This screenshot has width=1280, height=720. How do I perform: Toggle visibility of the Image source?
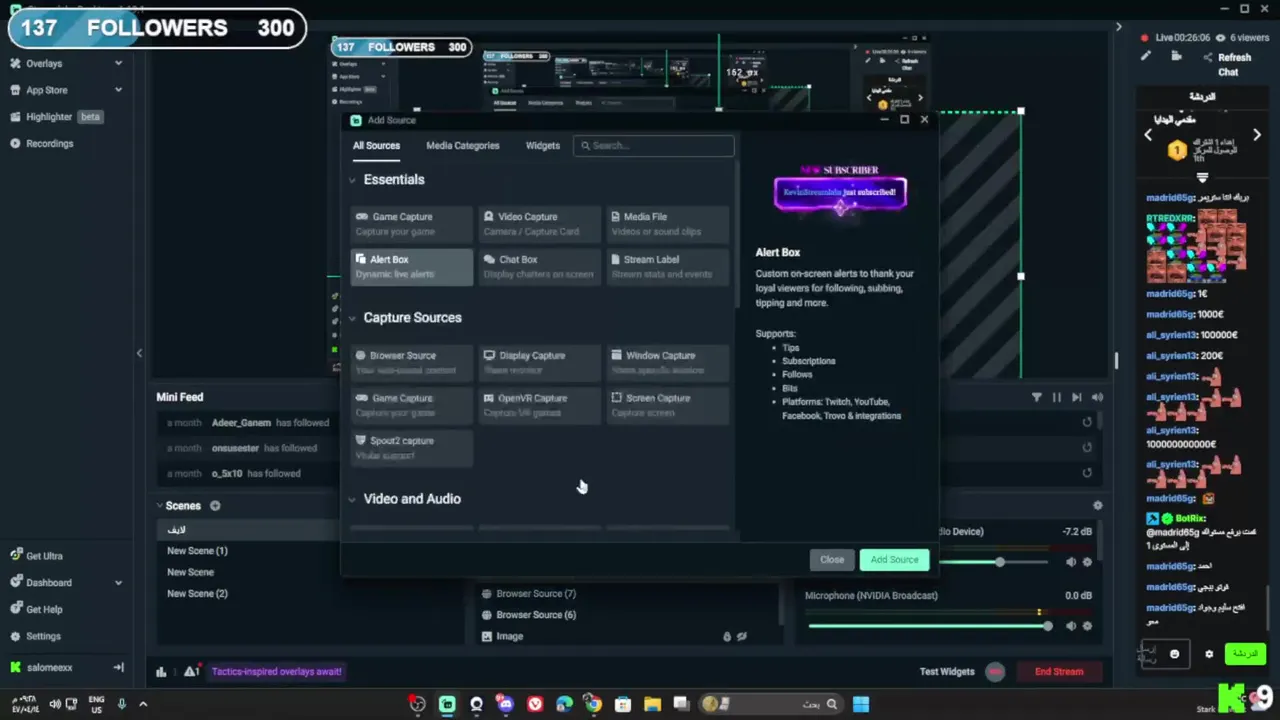(x=742, y=636)
